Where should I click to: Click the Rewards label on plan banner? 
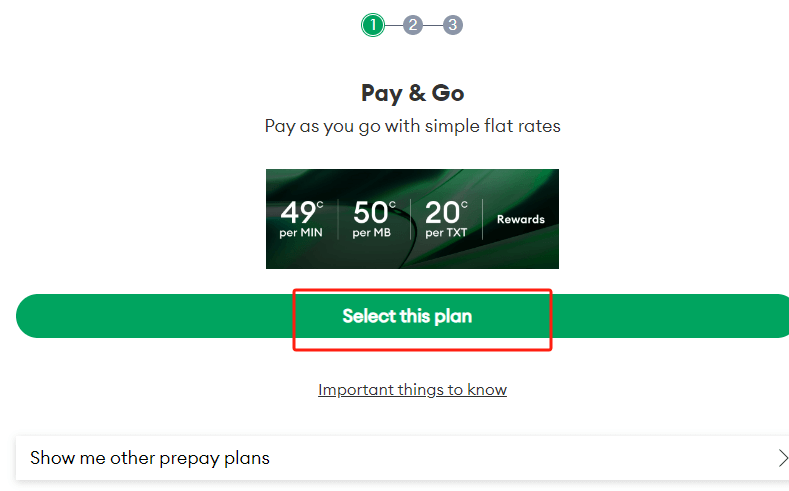[521, 219]
